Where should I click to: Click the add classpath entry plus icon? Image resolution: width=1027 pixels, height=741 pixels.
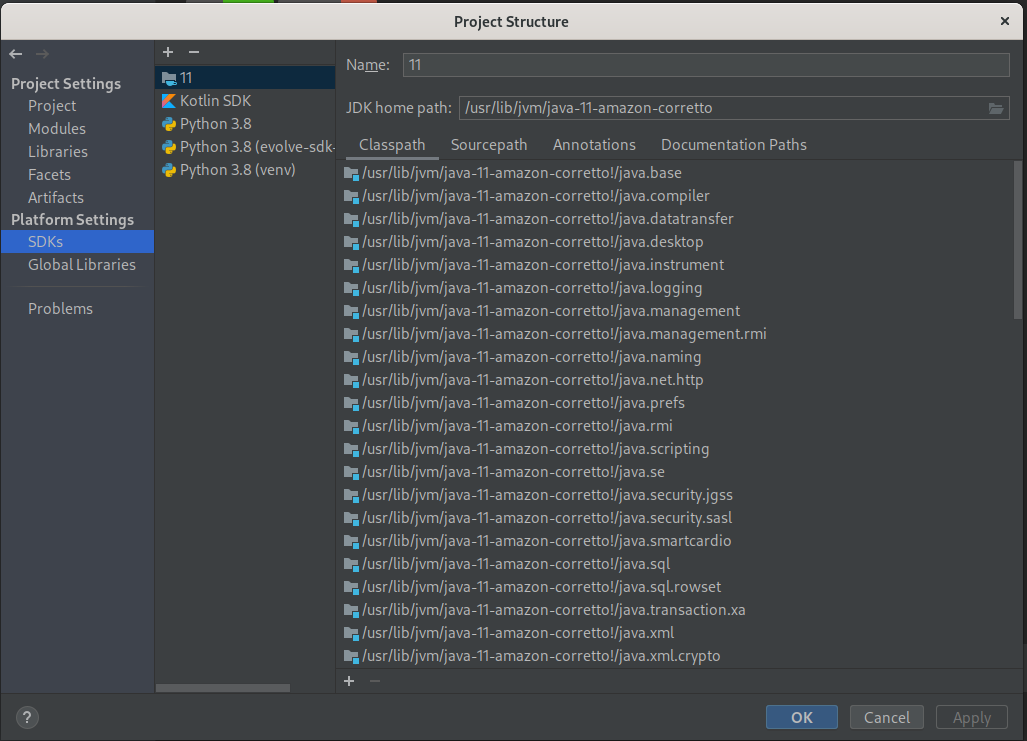(349, 681)
